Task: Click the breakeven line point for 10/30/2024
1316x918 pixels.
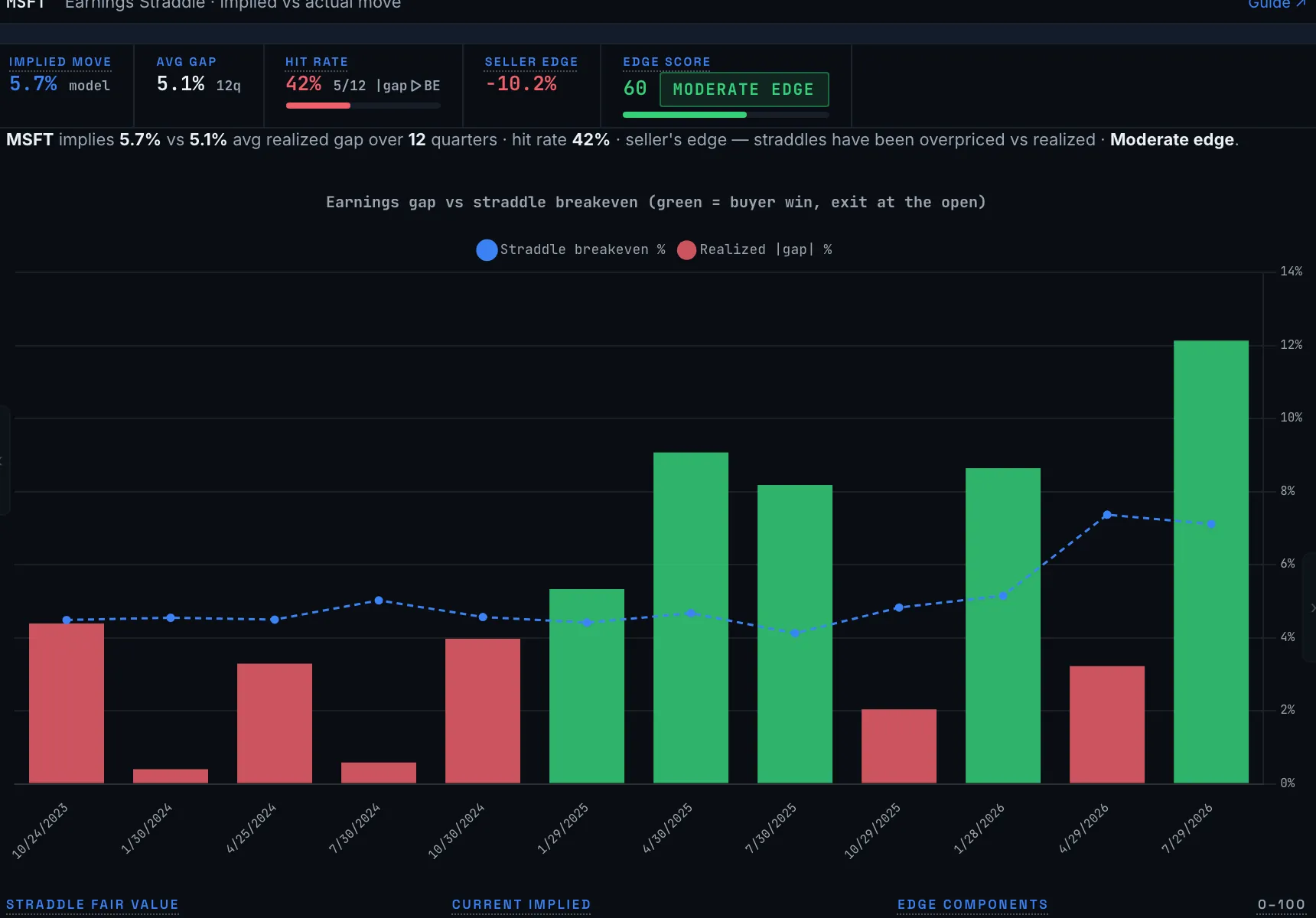Action: 483,617
